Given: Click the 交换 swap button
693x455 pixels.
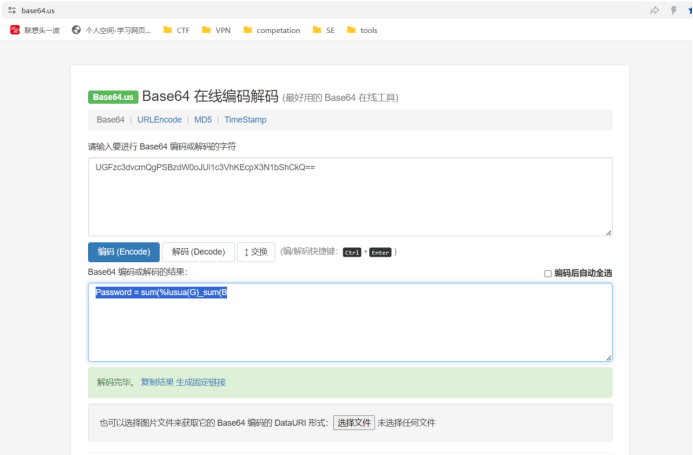Looking at the screenshot, I should [x=256, y=252].
